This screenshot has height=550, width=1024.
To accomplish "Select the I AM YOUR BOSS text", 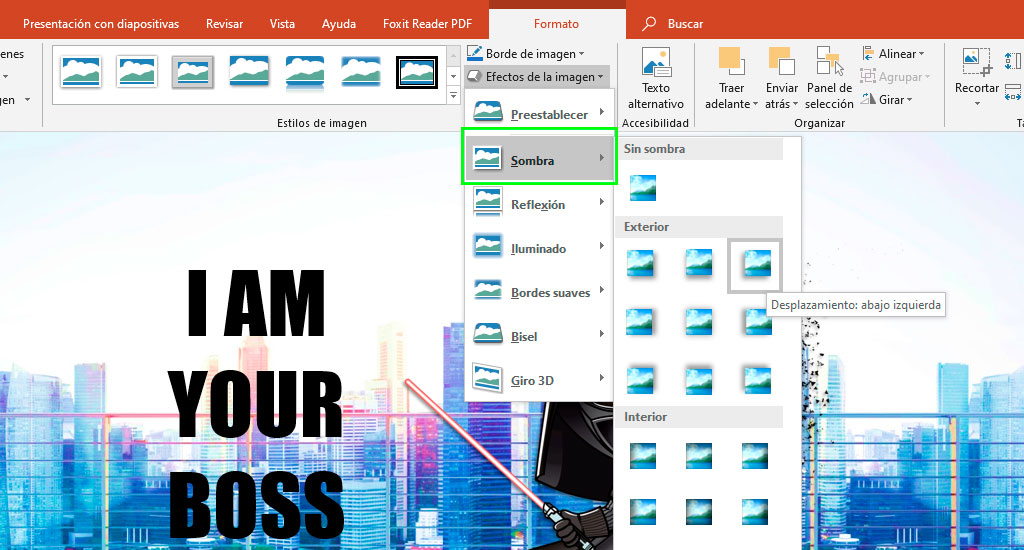I will [x=255, y=404].
